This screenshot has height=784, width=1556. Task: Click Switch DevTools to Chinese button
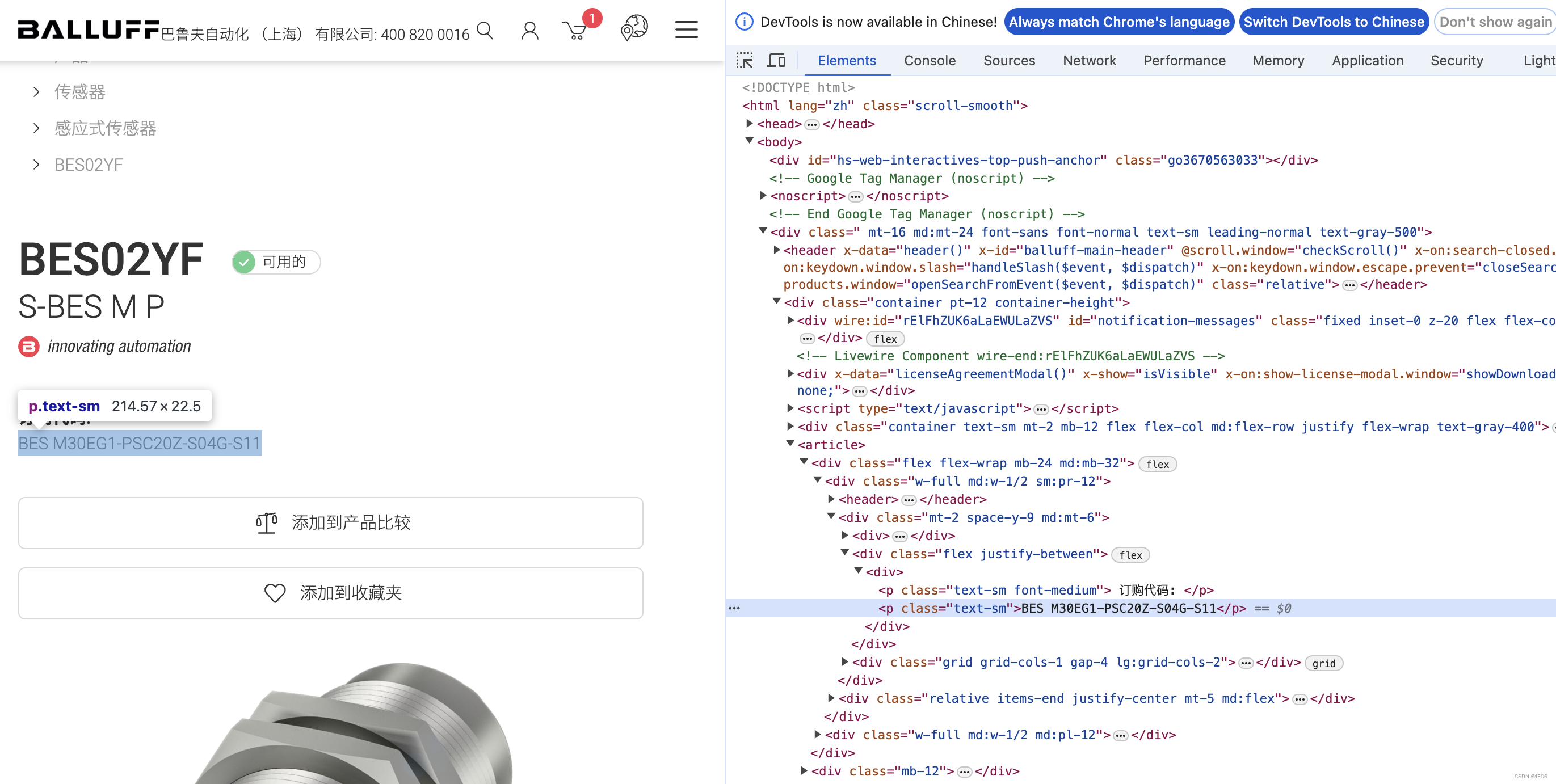click(x=1334, y=22)
